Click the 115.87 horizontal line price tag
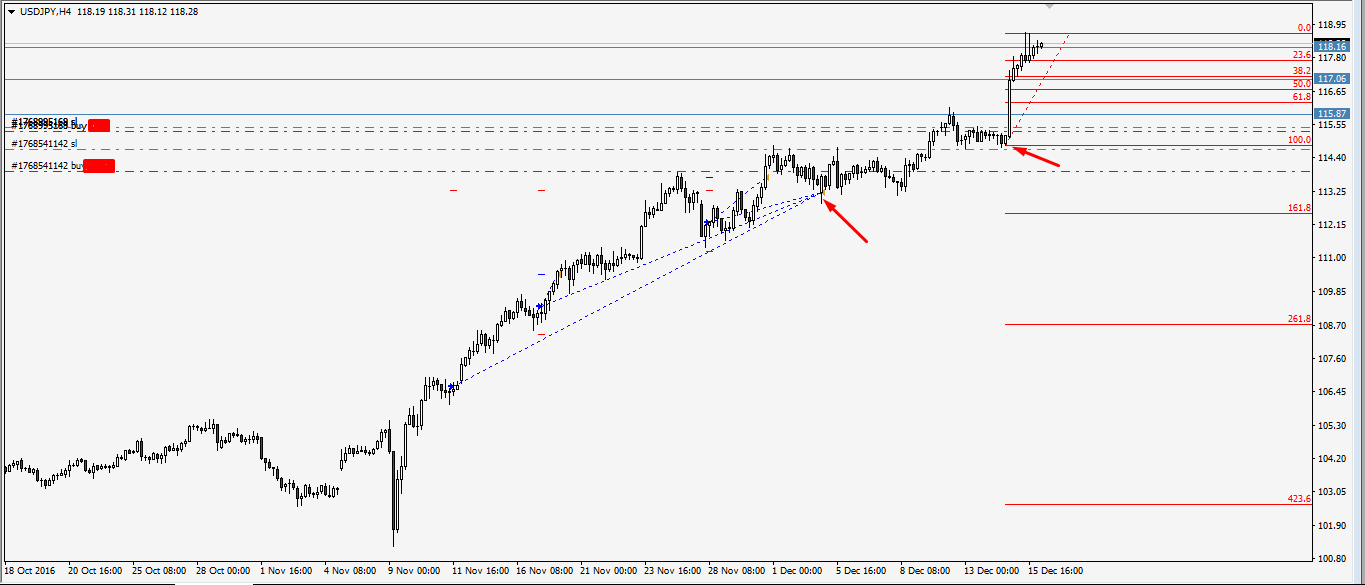 (1334, 113)
